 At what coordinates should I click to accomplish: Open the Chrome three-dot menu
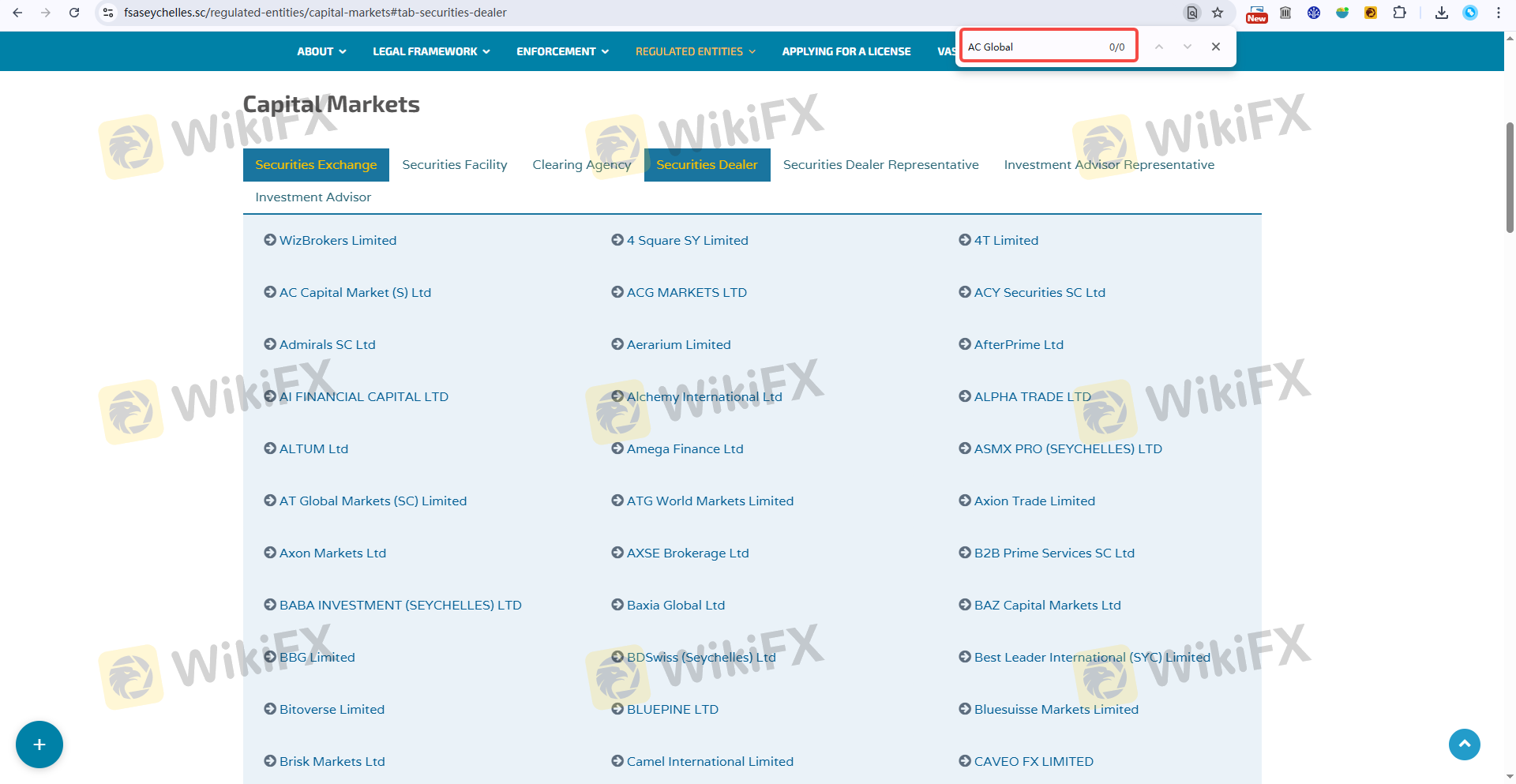click(1499, 13)
